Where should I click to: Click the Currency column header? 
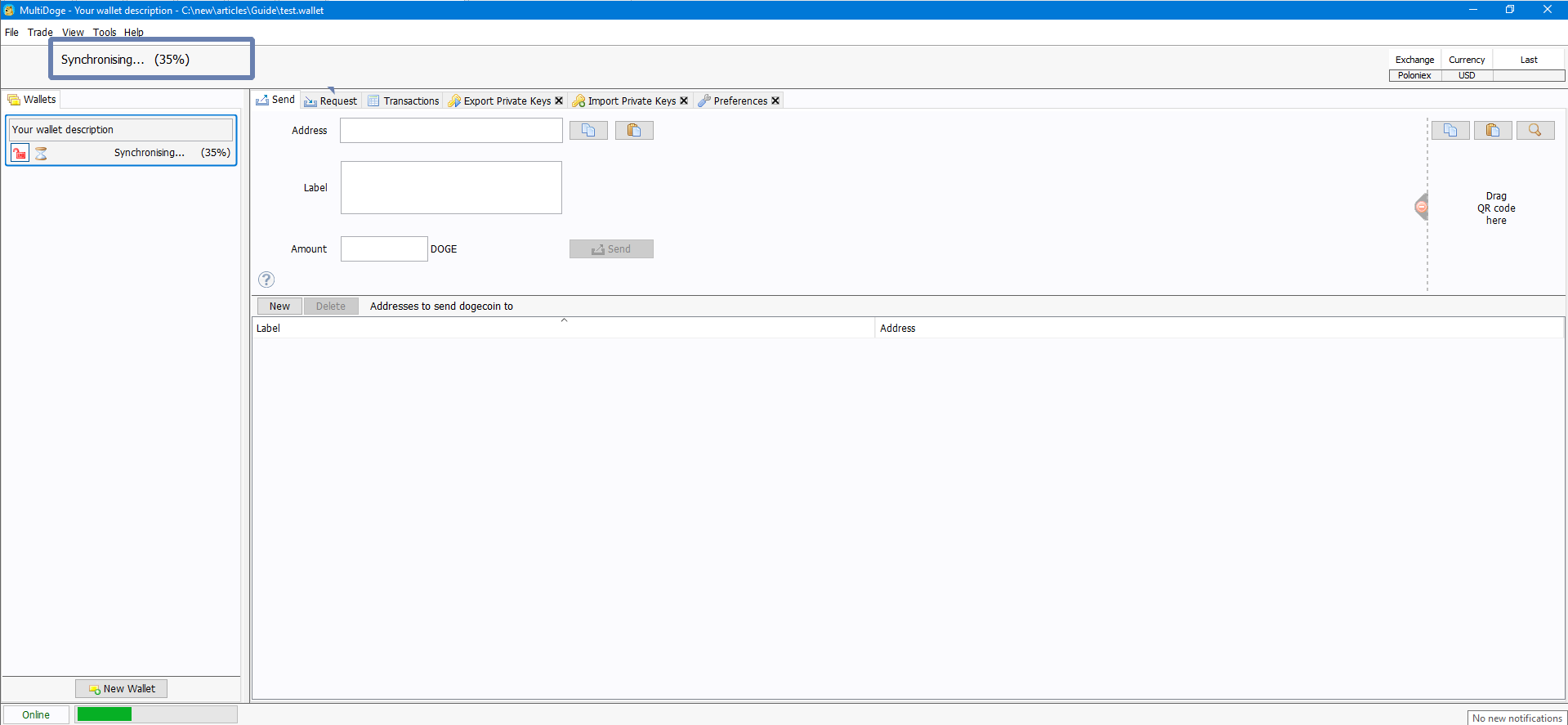coord(1467,60)
